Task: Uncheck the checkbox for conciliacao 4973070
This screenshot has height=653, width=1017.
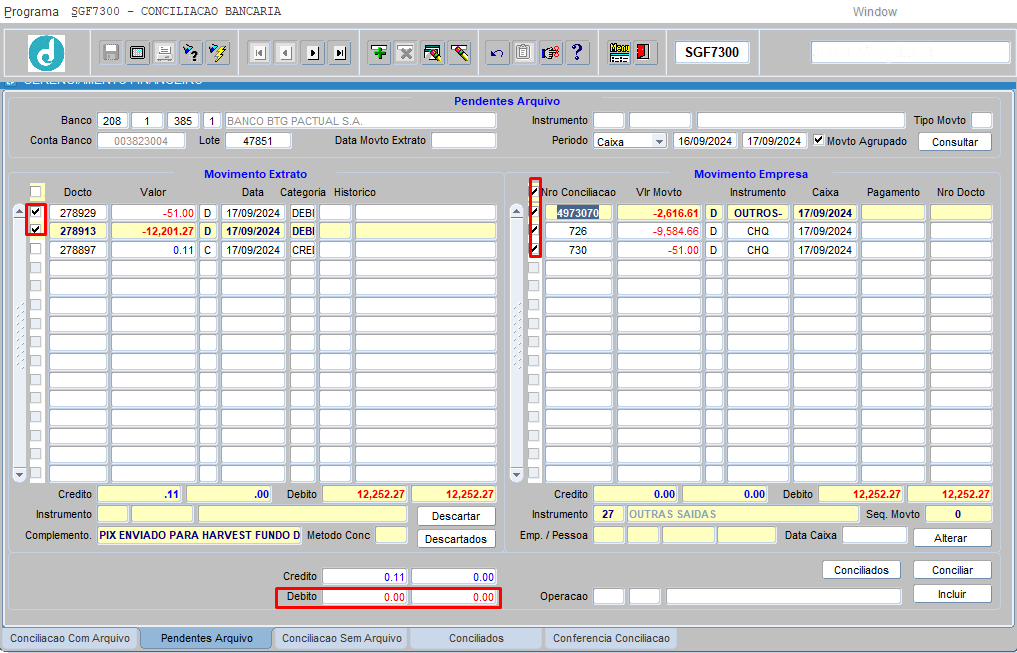Action: coord(534,211)
